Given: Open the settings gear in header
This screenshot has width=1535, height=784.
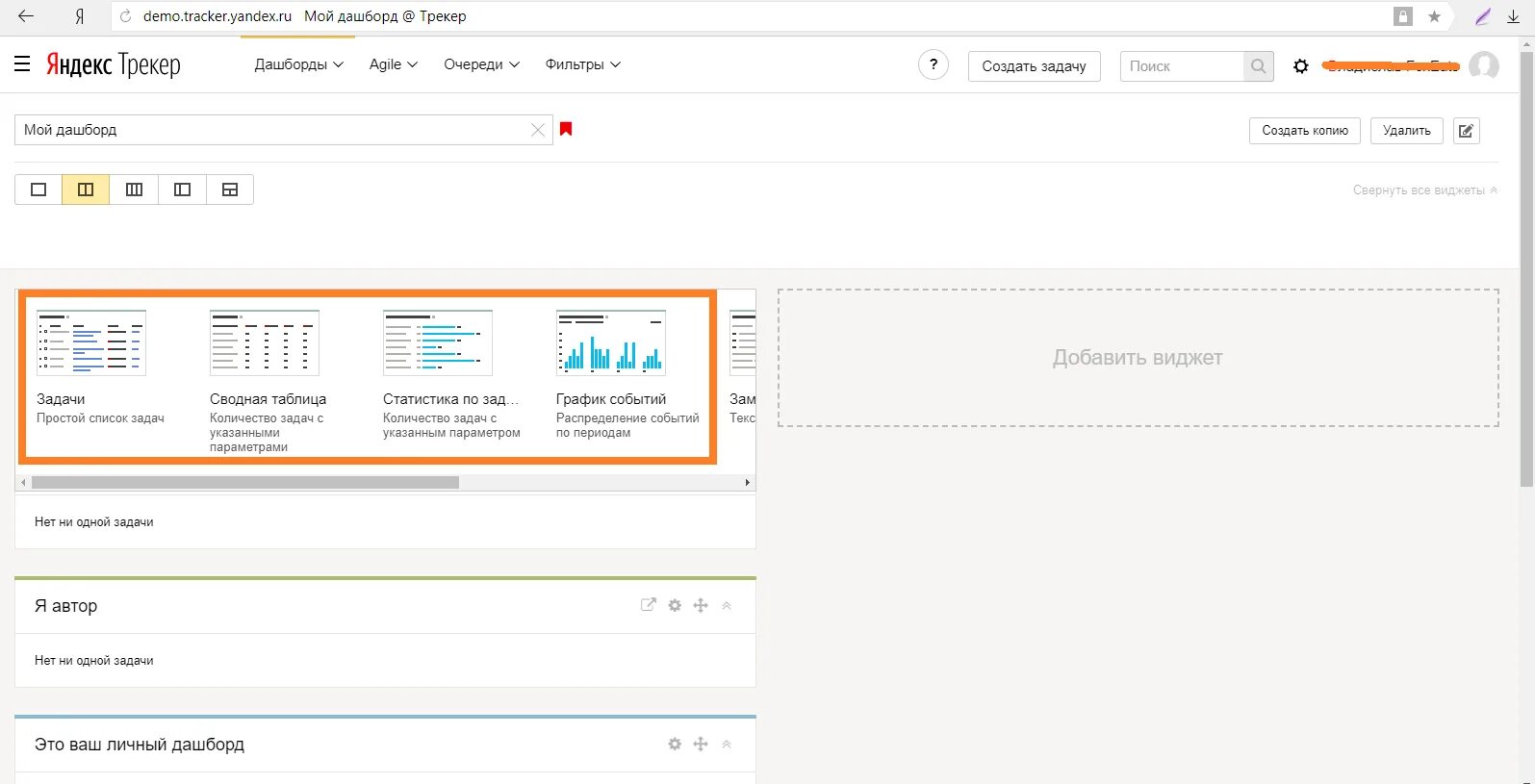Looking at the screenshot, I should pos(1300,66).
